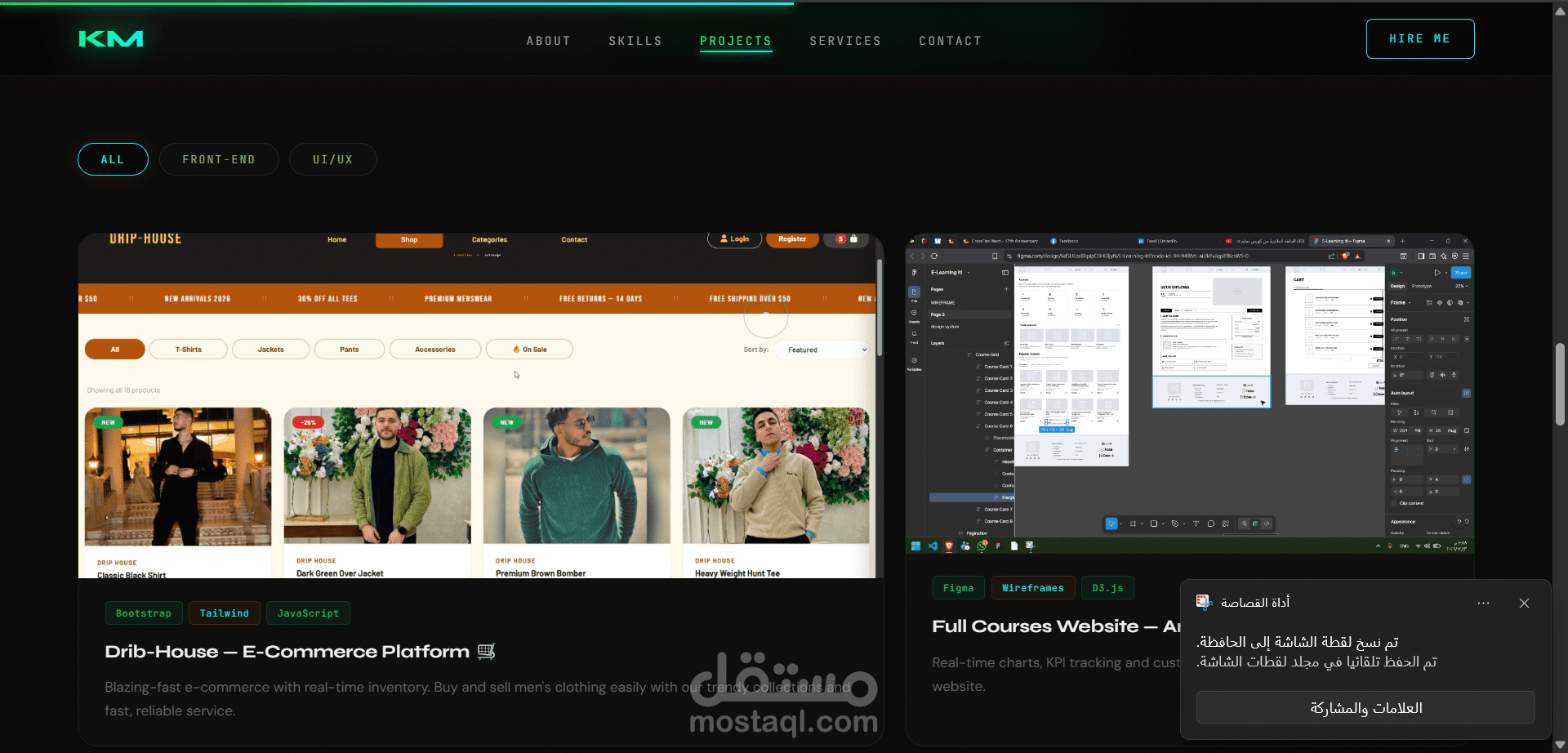1568x753 pixels.
Task: Select the Rectangle shape tool in Figma preview
Action: (1154, 524)
